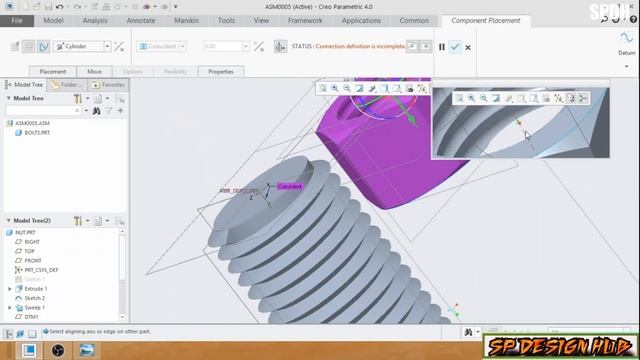Screen dimensions: 640x360
Task: Click Zoom Out icon in main graphics toolbar
Action: (347, 88)
